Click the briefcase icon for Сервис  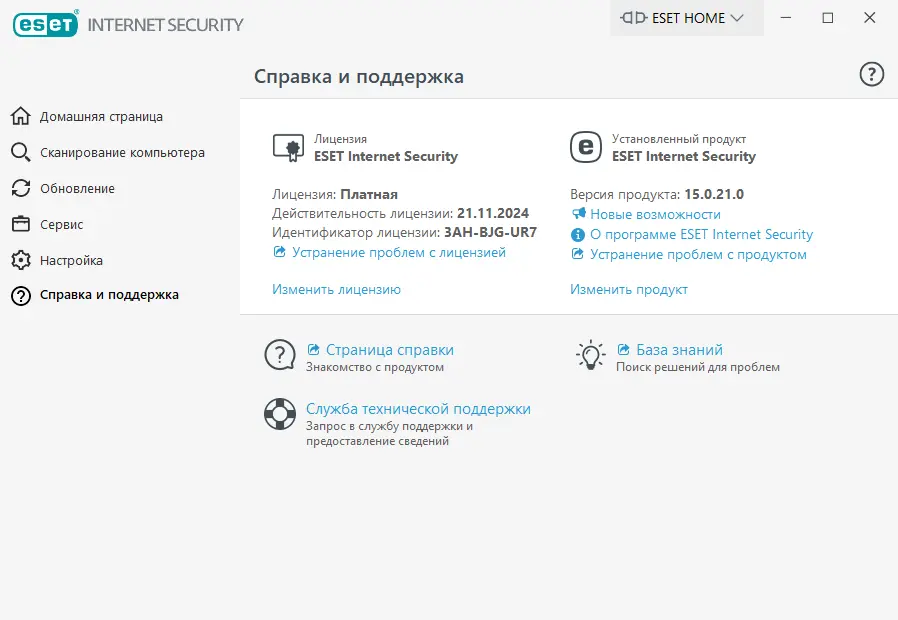point(21,224)
